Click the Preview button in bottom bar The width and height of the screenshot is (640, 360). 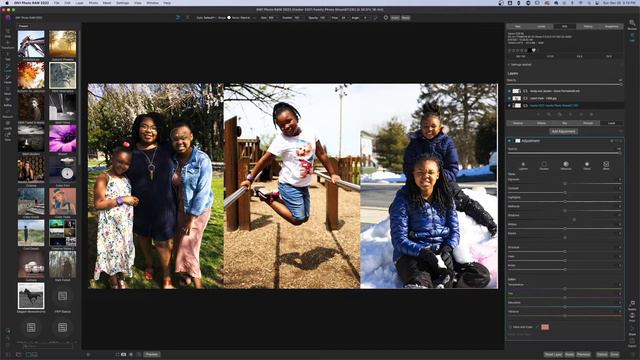(x=151, y=355)
